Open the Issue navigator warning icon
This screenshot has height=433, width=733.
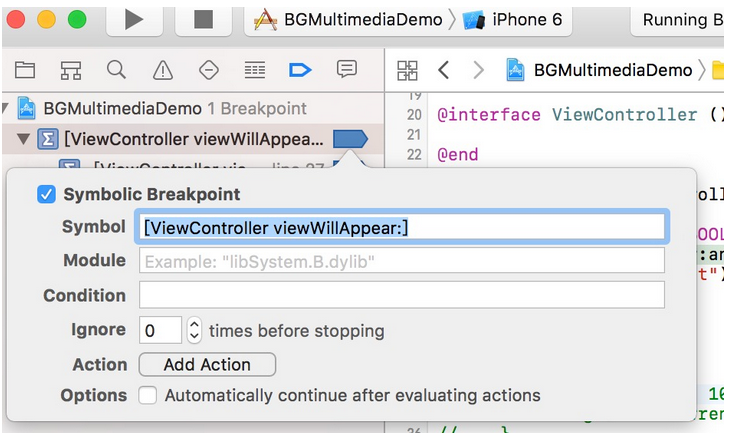click(x=163, y=70)
